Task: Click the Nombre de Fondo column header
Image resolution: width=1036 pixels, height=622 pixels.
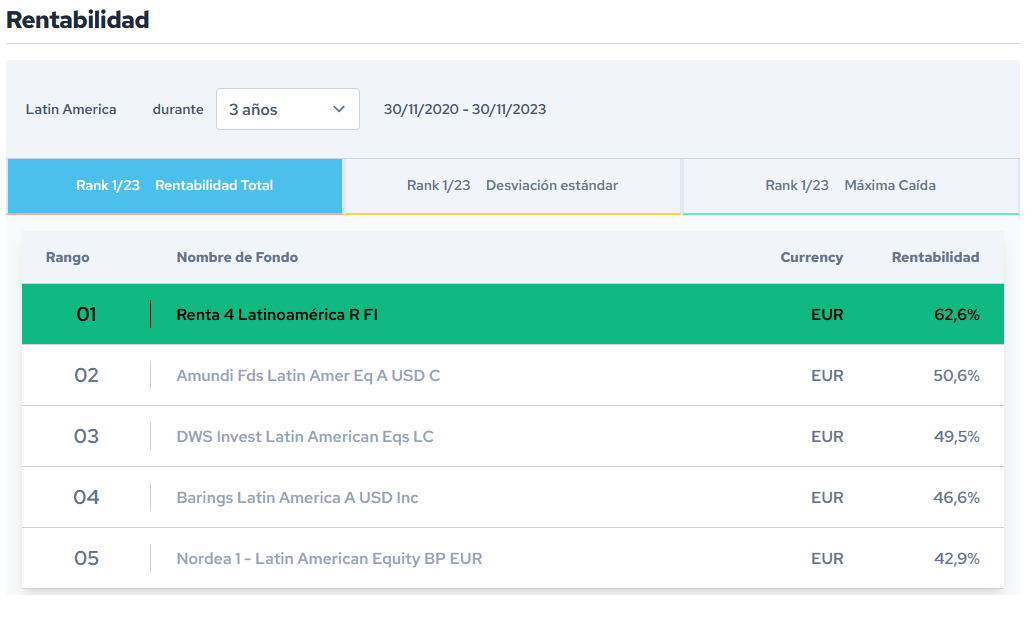Action: point(237,257)
